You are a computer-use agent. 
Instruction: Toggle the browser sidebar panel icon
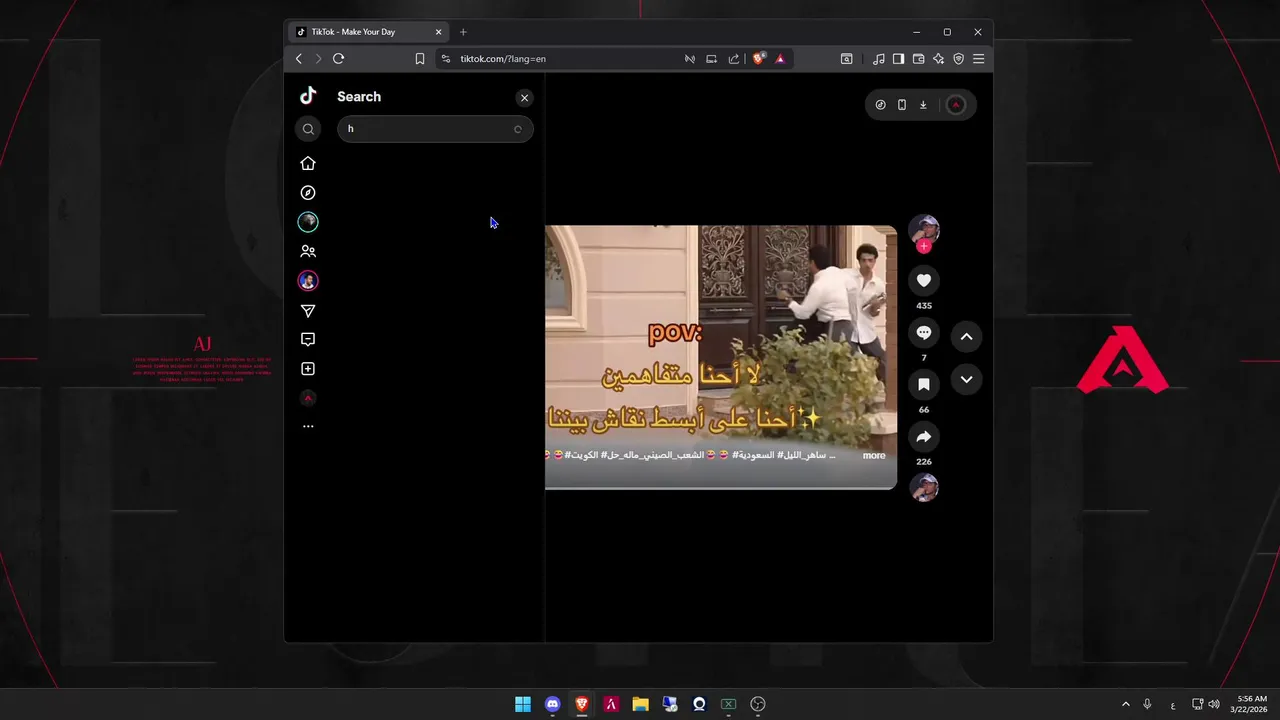(x=898, y=59)
